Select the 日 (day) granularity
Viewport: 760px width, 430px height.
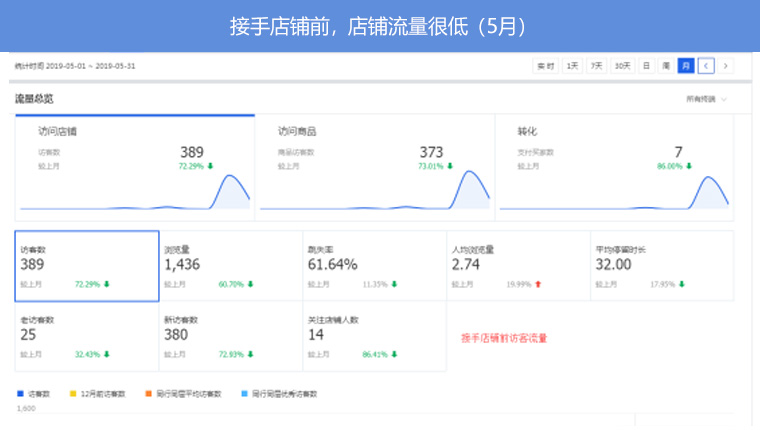click(x=647, y=66)
